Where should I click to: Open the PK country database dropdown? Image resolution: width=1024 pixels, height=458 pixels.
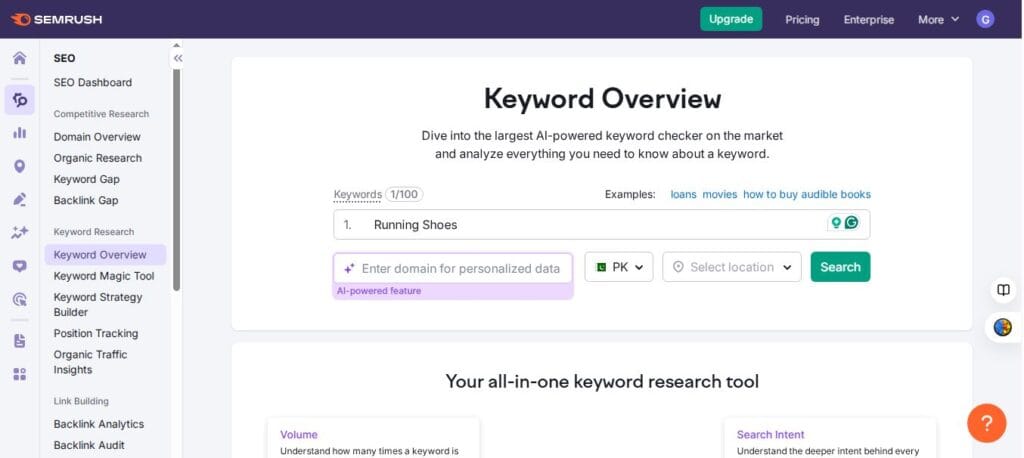[618, 267]
